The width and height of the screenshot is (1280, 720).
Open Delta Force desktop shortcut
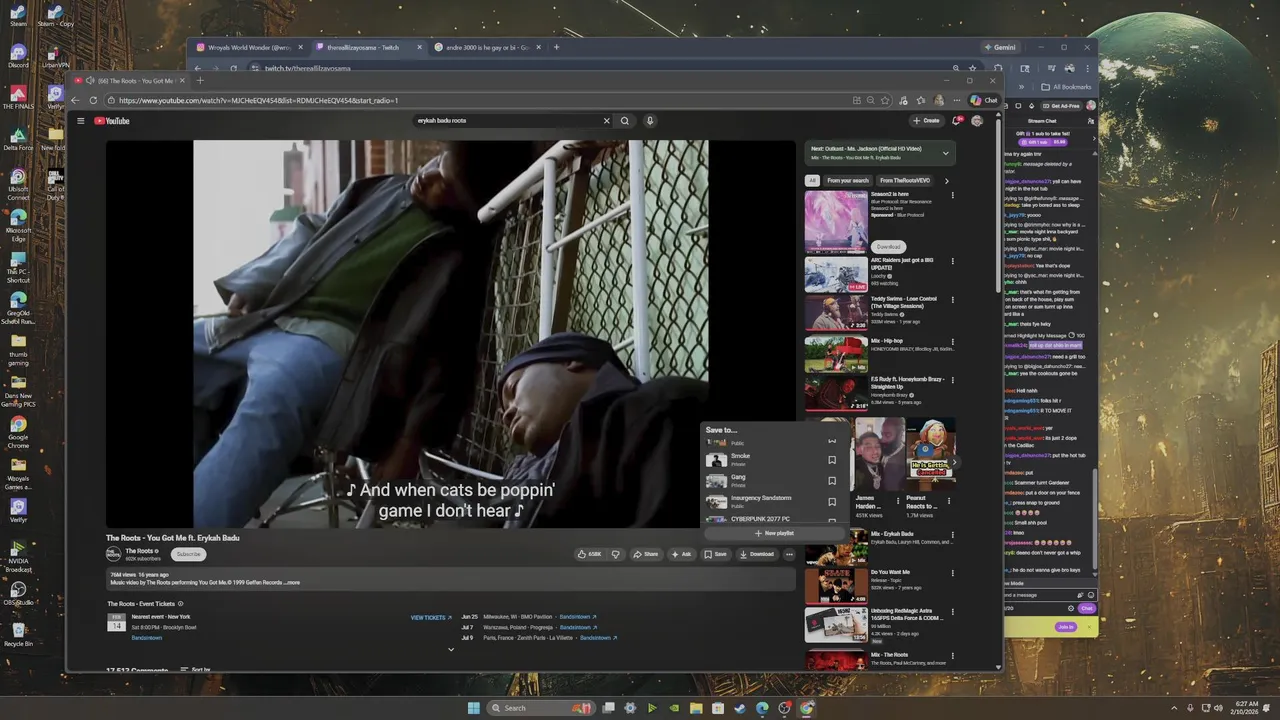pyautogui.click(x=18, y=139)
